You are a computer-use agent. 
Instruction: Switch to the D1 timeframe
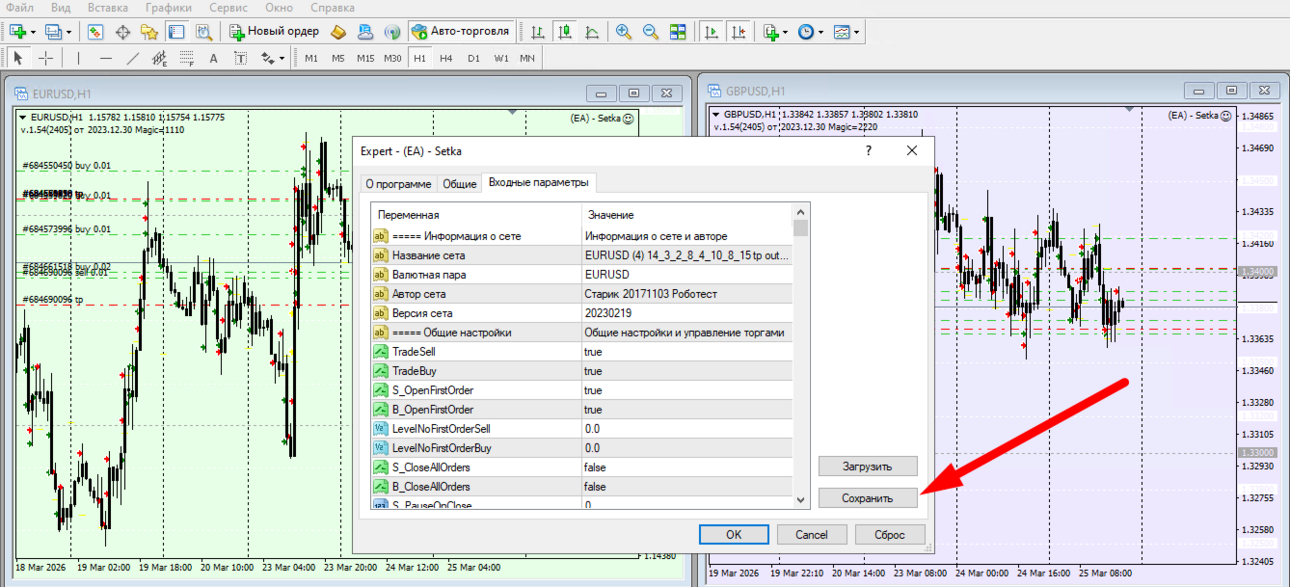click(x=473, y=58)
